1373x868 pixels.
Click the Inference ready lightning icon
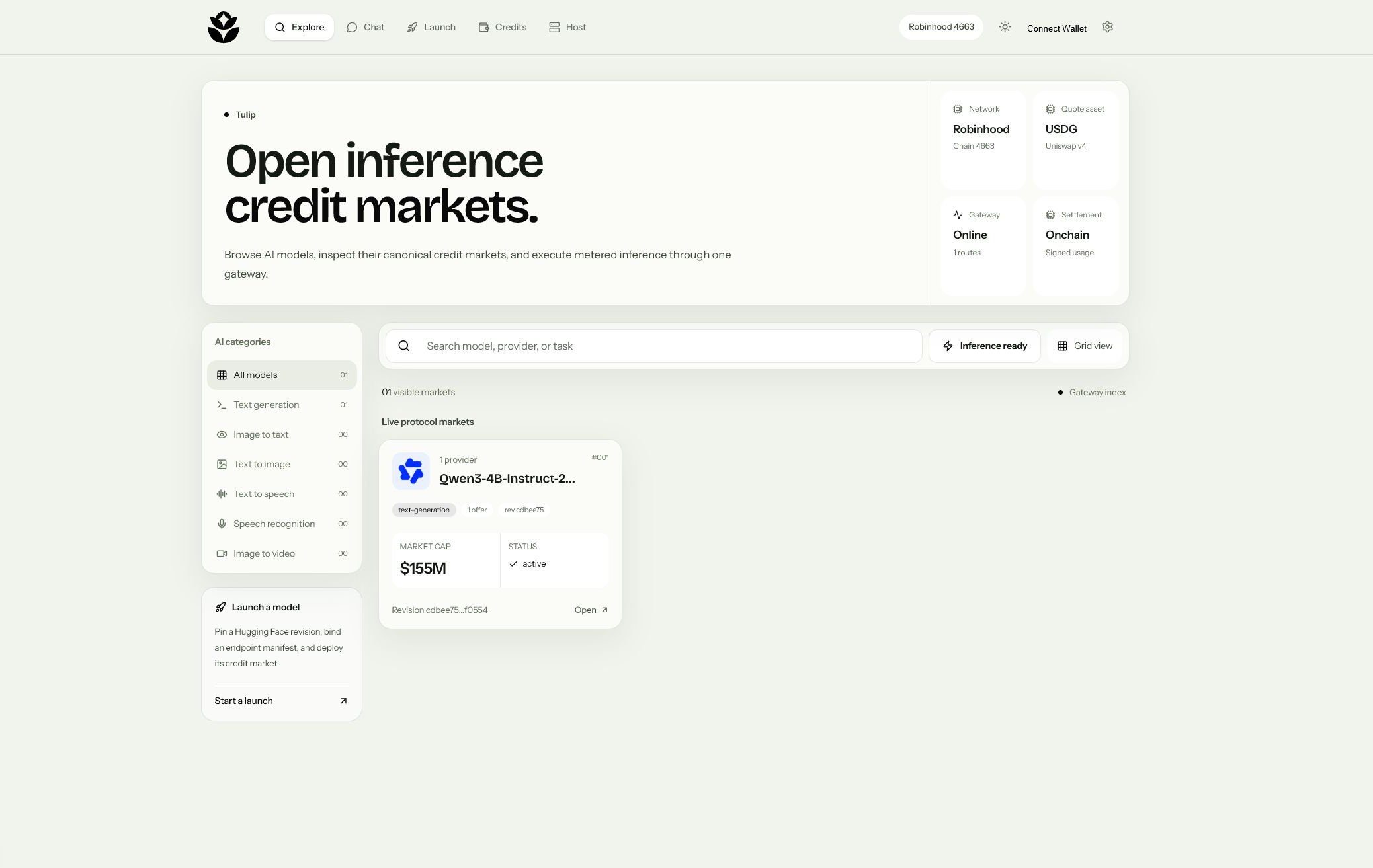[x=948, y=346]
